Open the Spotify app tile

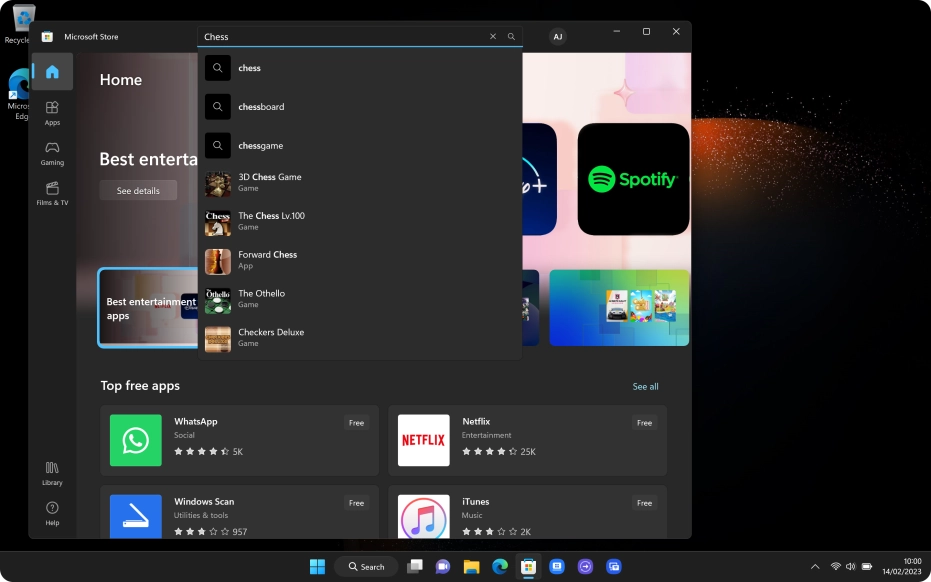(633, 179)
